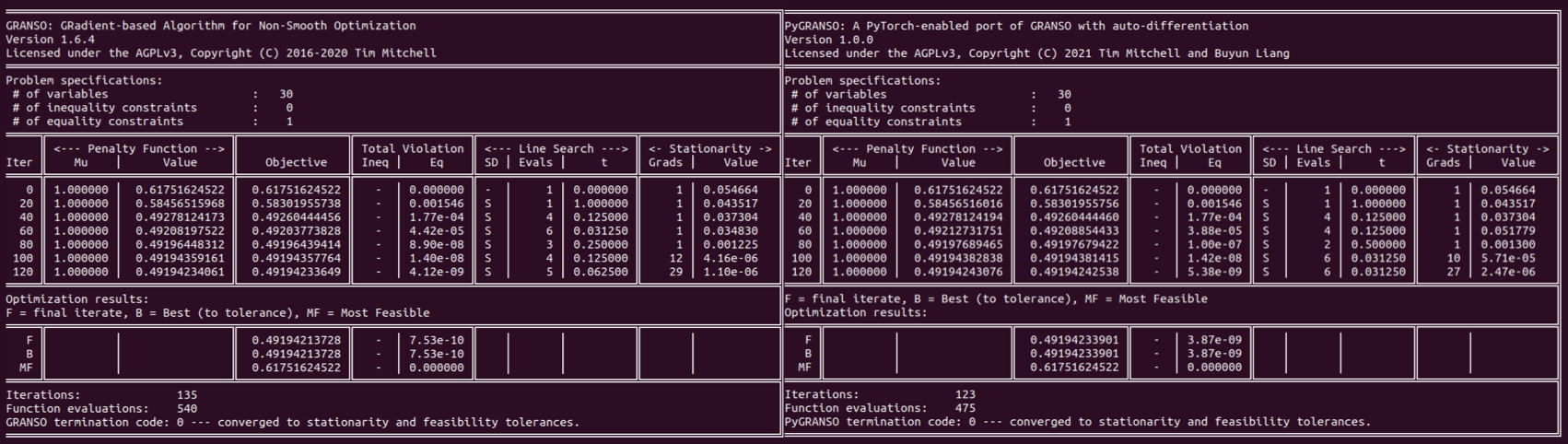Image resolution: width=1568 pixels, height=444 pixels.
Task: Click penalty value 0.49194359161
Action: tap(180, 258)
